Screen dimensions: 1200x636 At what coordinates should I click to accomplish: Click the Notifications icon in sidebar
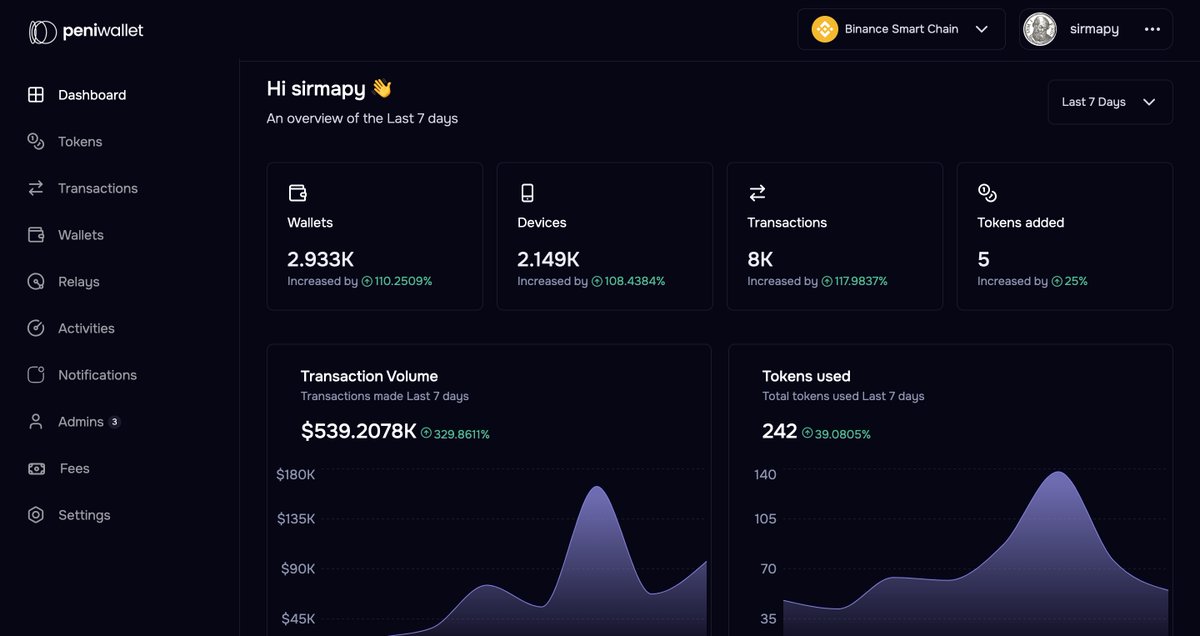click(x=36, y=375)
